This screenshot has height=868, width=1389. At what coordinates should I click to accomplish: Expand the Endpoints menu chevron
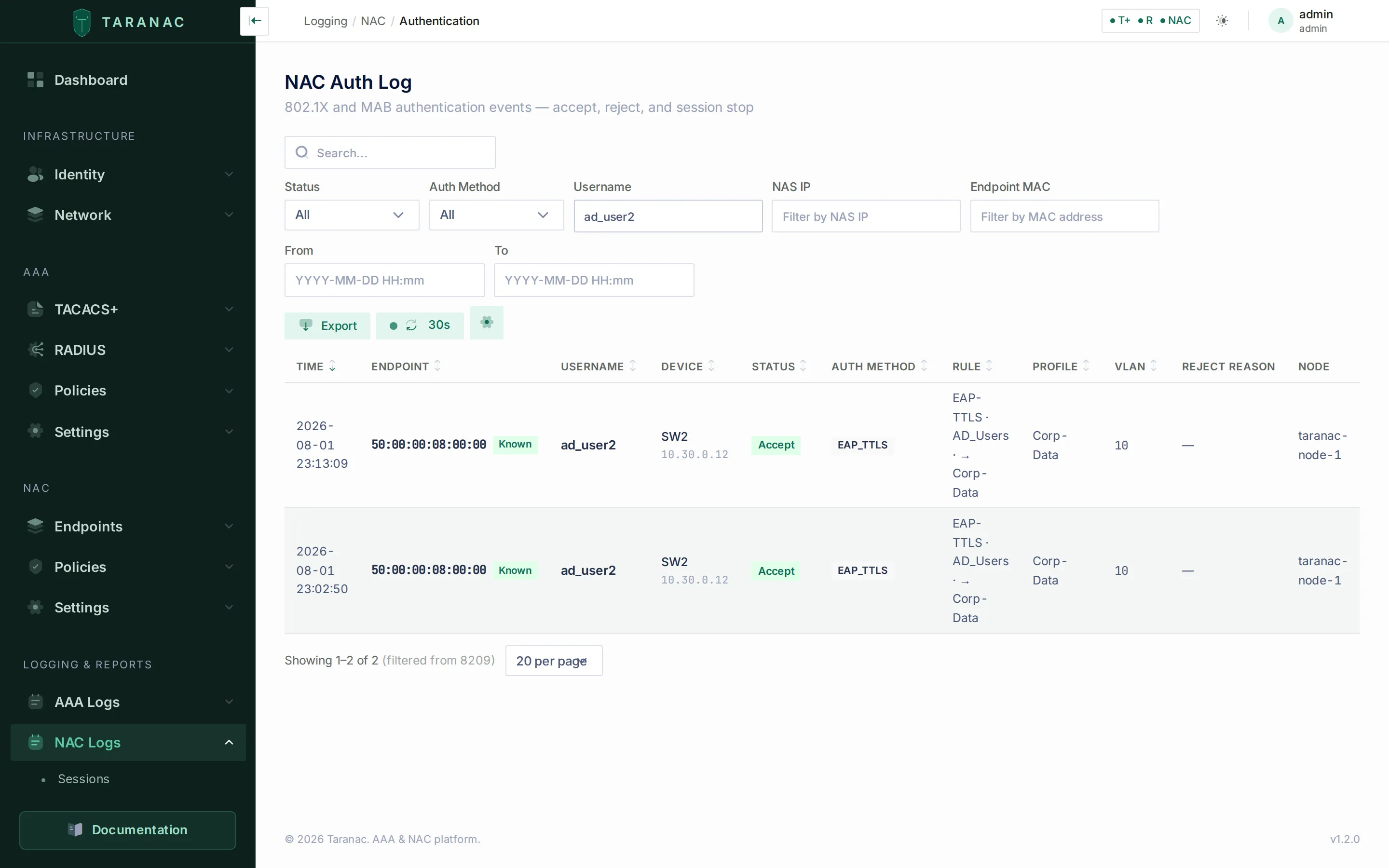[229, 526]
